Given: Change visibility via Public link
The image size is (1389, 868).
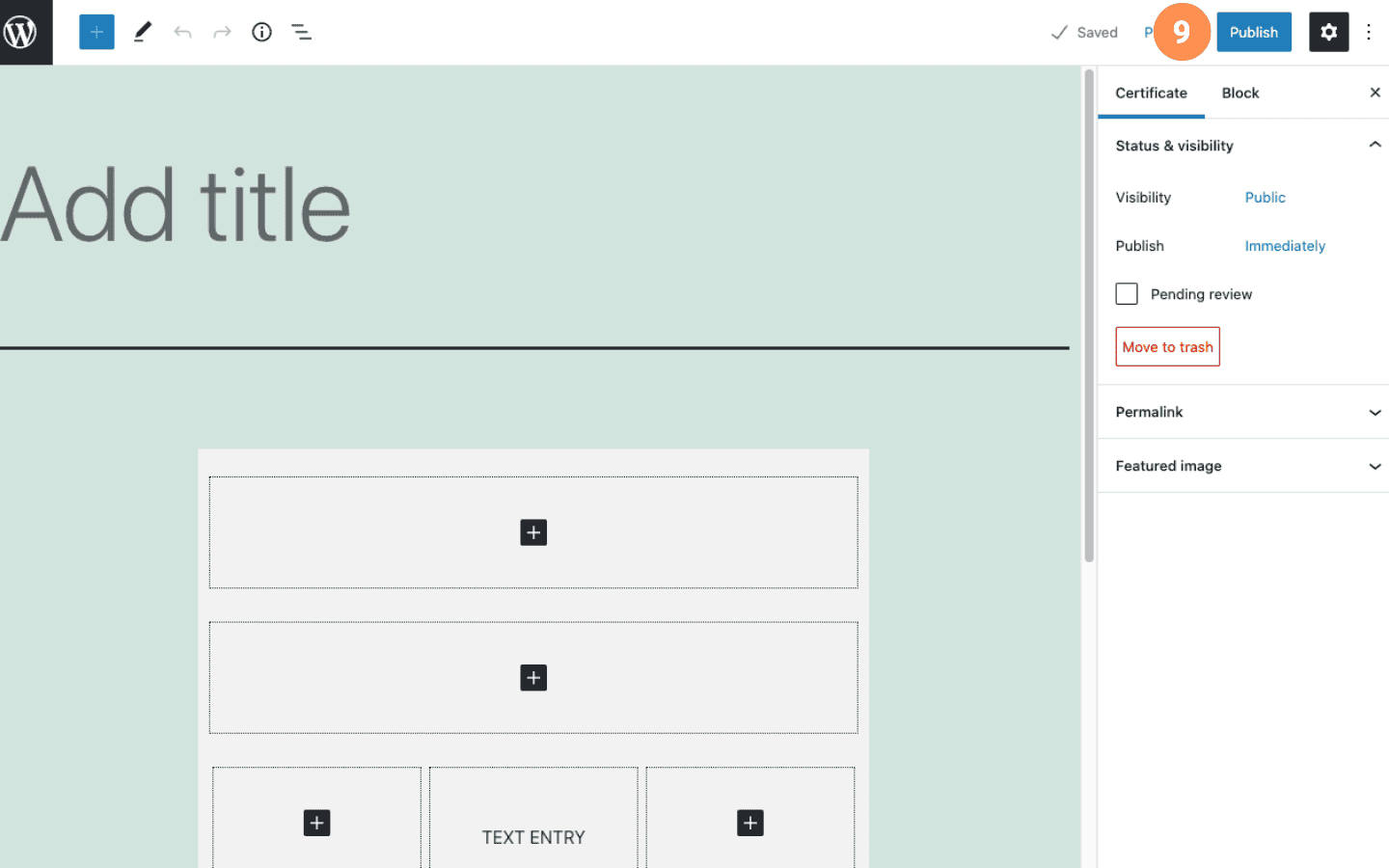Looking at the screenshot, I should click(1265, 198).
